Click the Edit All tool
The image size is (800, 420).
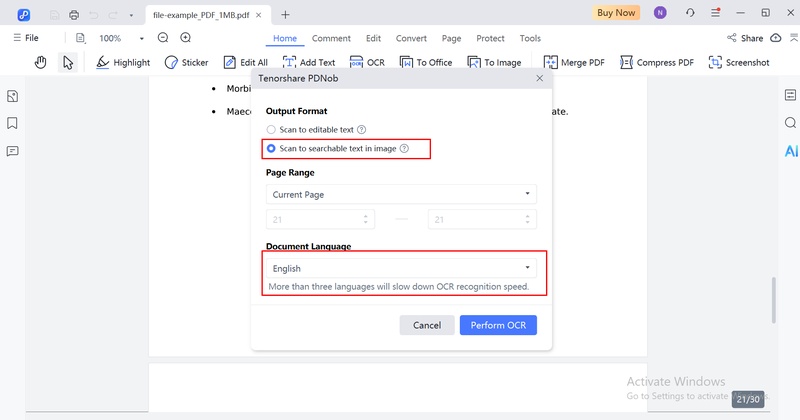click(x=245, y=62)
